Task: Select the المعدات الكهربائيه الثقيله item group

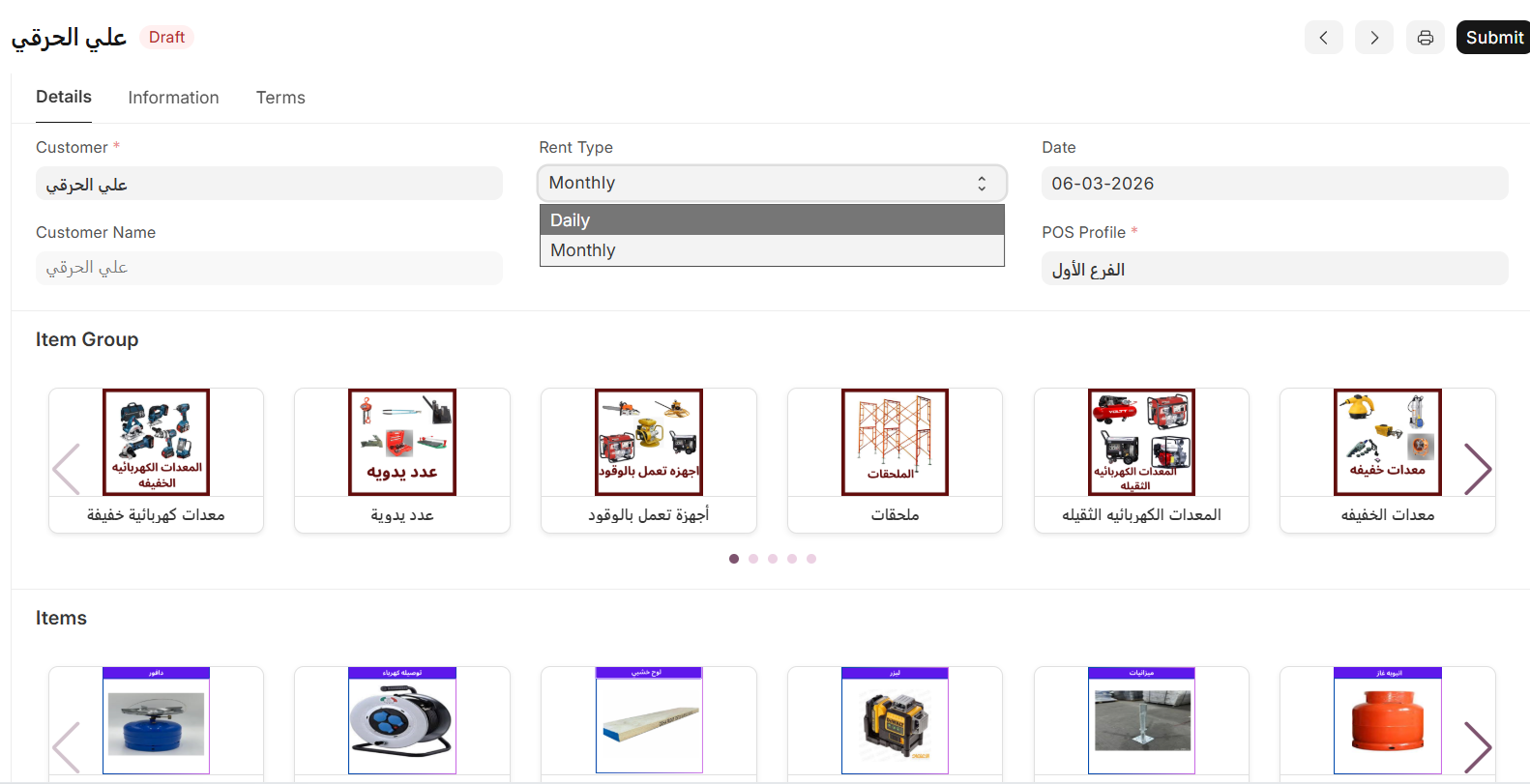Action: pyautogui.click(x=1141, y=460)
